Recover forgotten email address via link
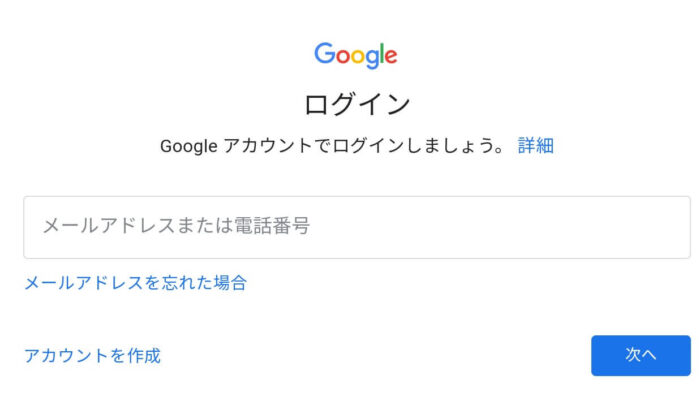The image size is (700, 397). (x=135, y=283)
